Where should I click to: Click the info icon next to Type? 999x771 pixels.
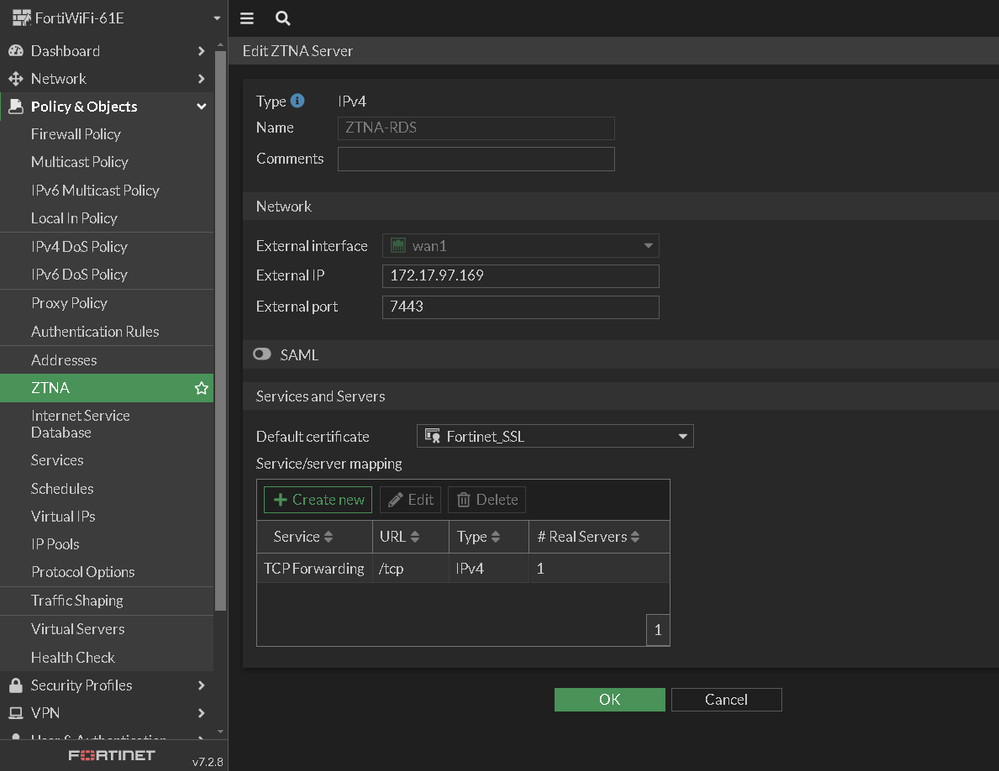point(297,101)
